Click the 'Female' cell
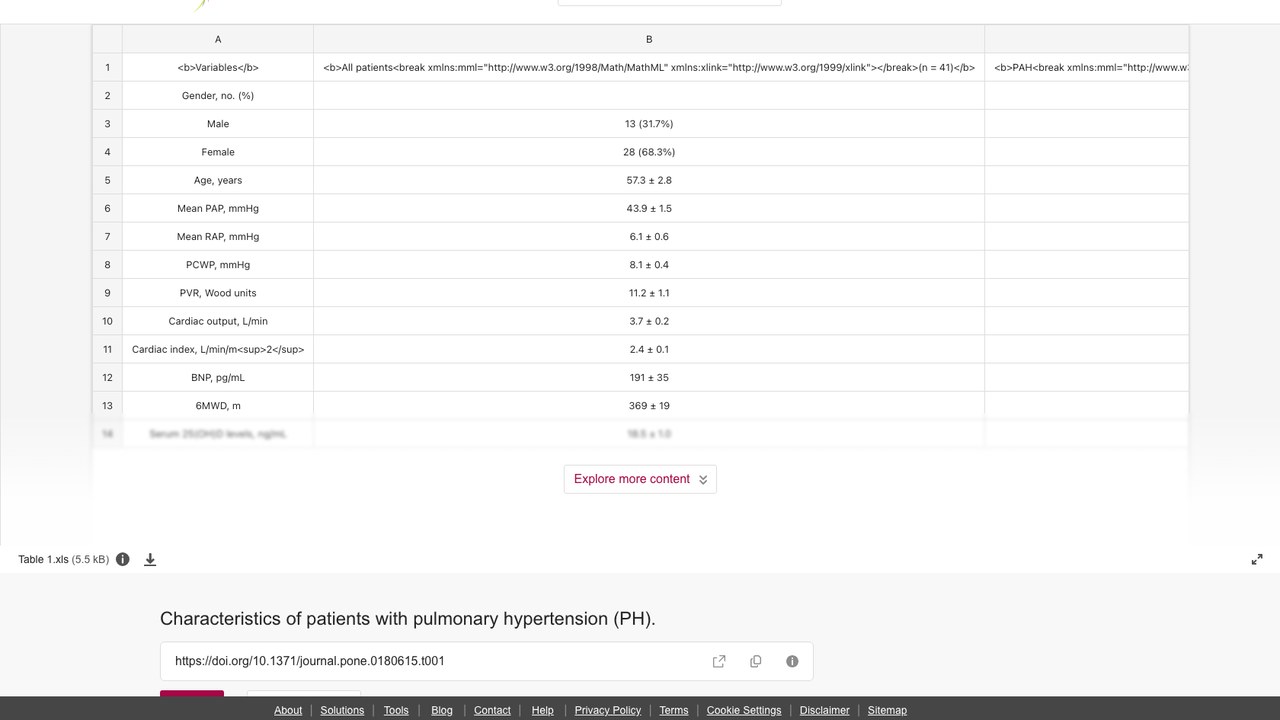The height and width of the screenshot is (720, 1280). [218, 152]
